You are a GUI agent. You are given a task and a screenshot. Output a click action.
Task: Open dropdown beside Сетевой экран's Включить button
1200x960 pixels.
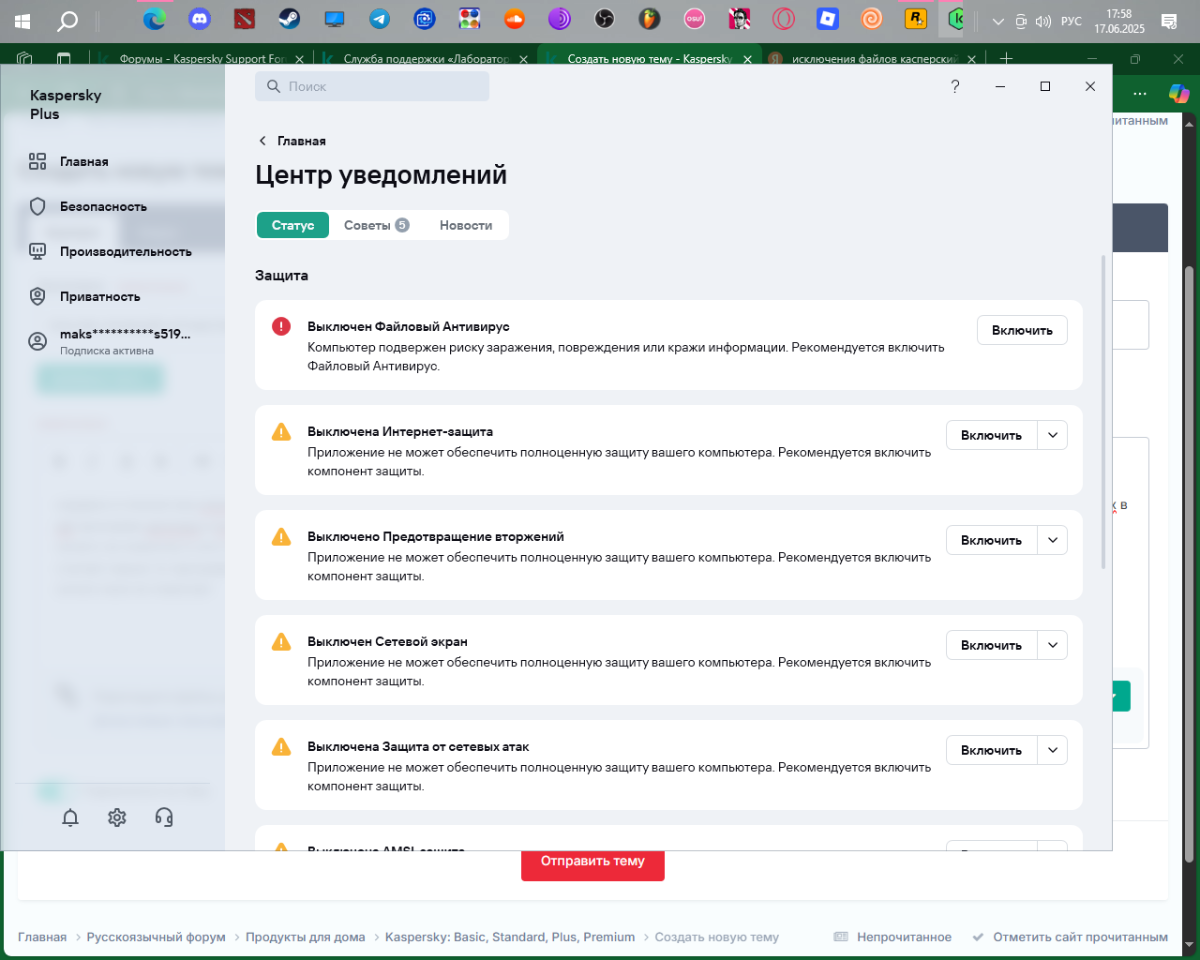coord(1052,645)
